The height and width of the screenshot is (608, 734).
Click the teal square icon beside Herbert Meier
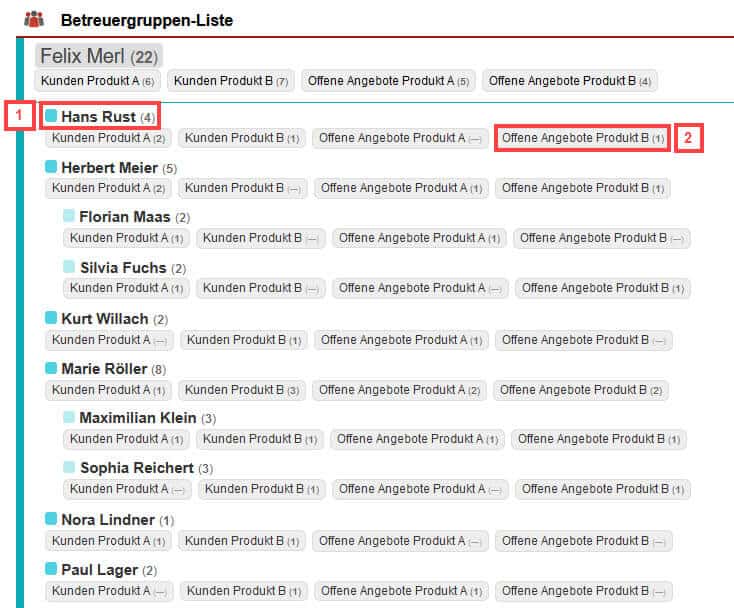click(x=51, y=167)
